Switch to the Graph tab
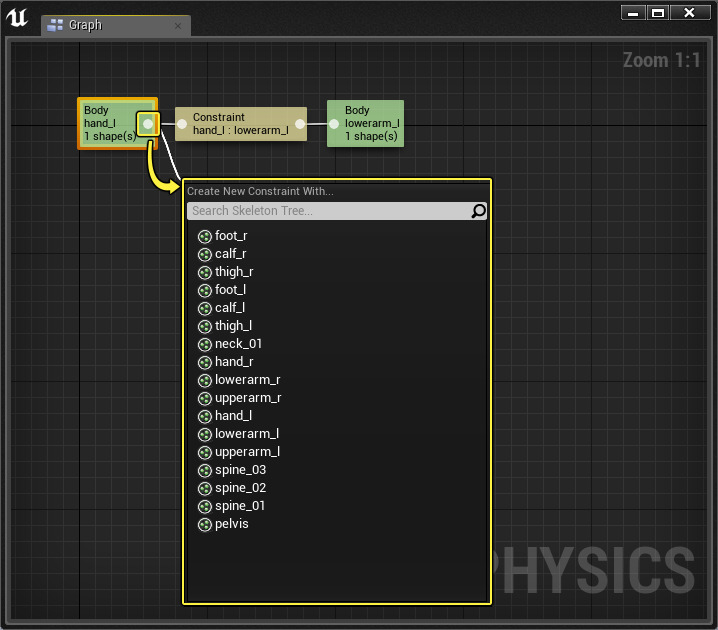 (85, 25)
